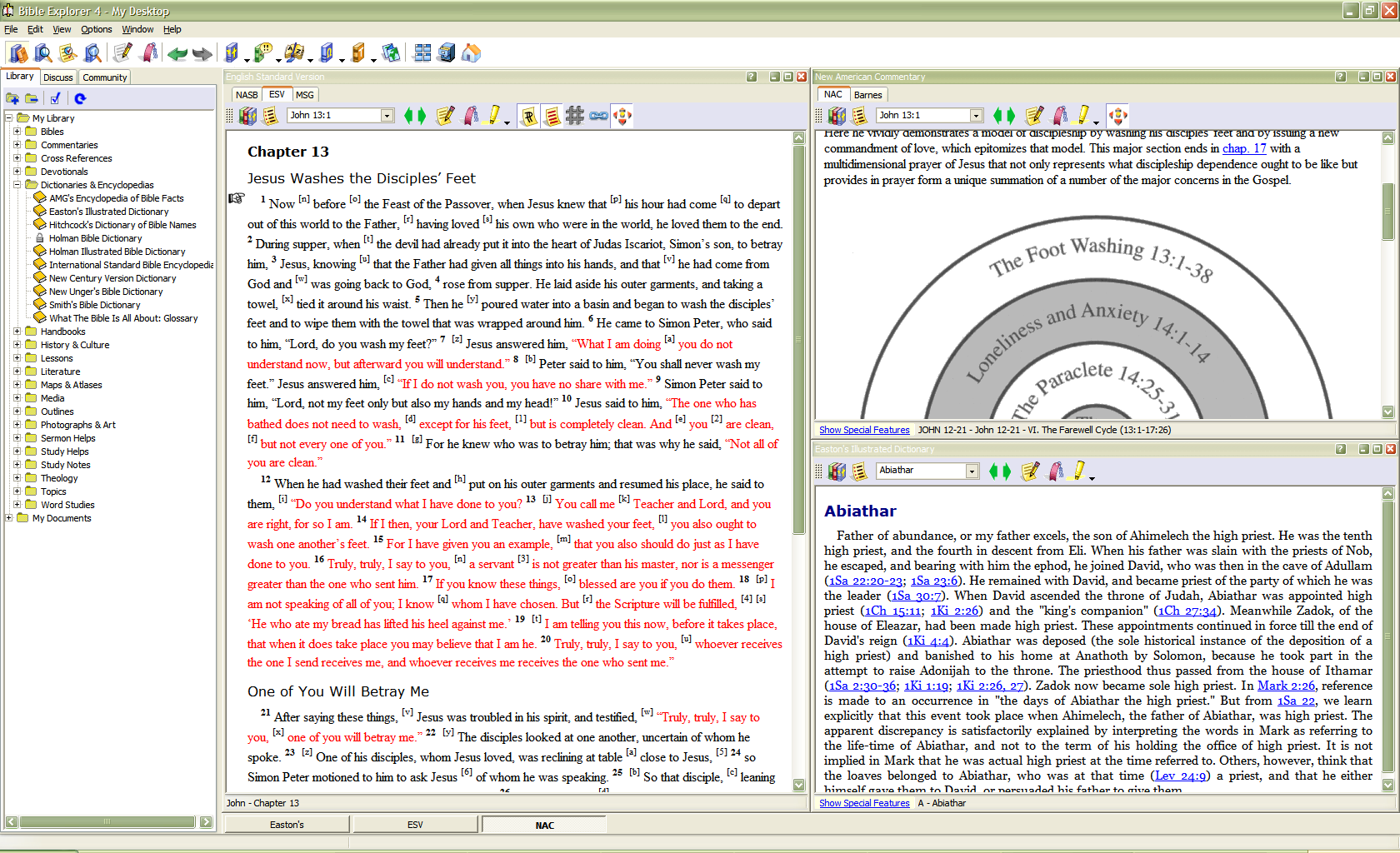Switch to the MSG Bible tab

coord(305,95)
